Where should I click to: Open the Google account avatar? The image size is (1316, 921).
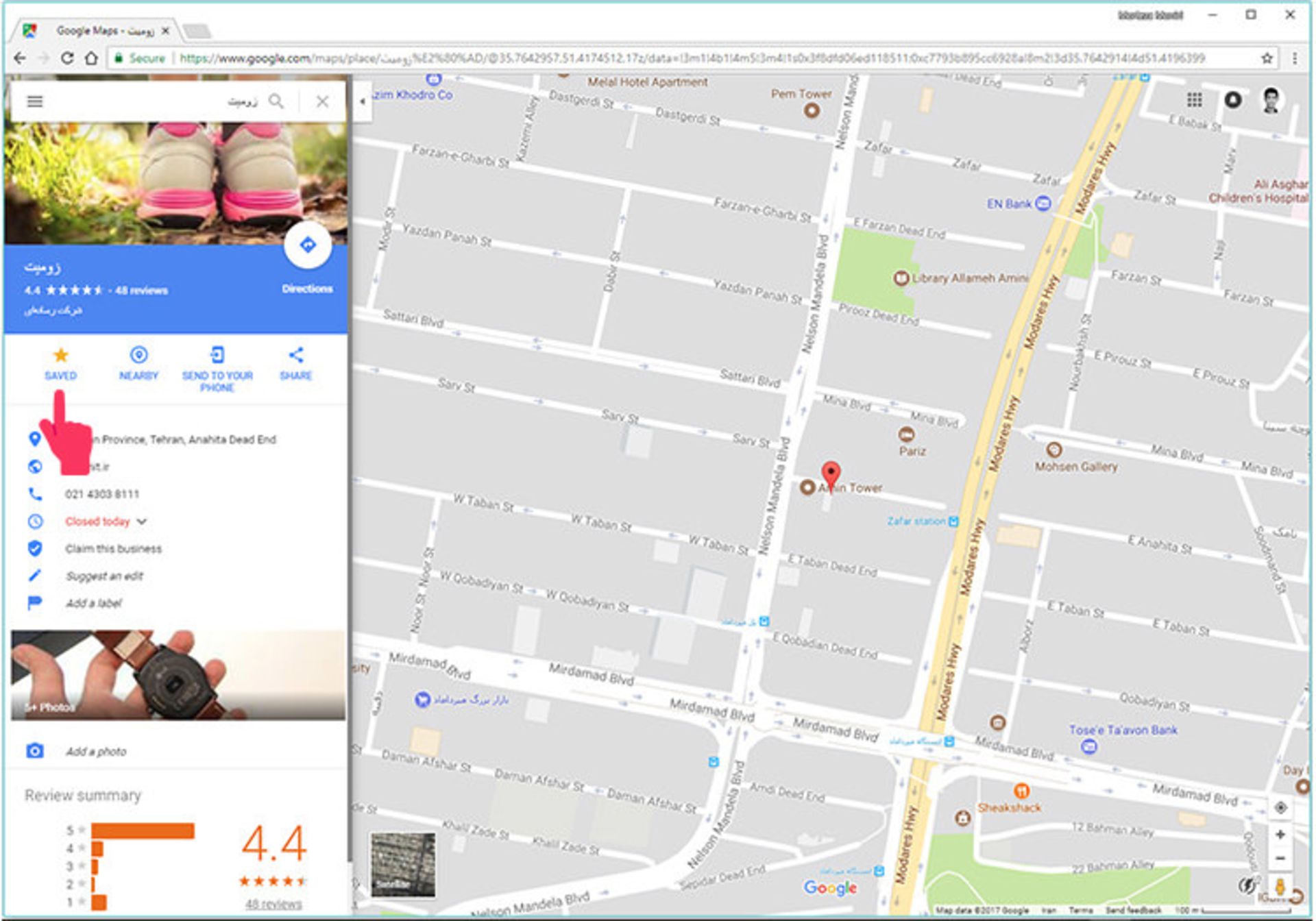(x=1271, y=100)
